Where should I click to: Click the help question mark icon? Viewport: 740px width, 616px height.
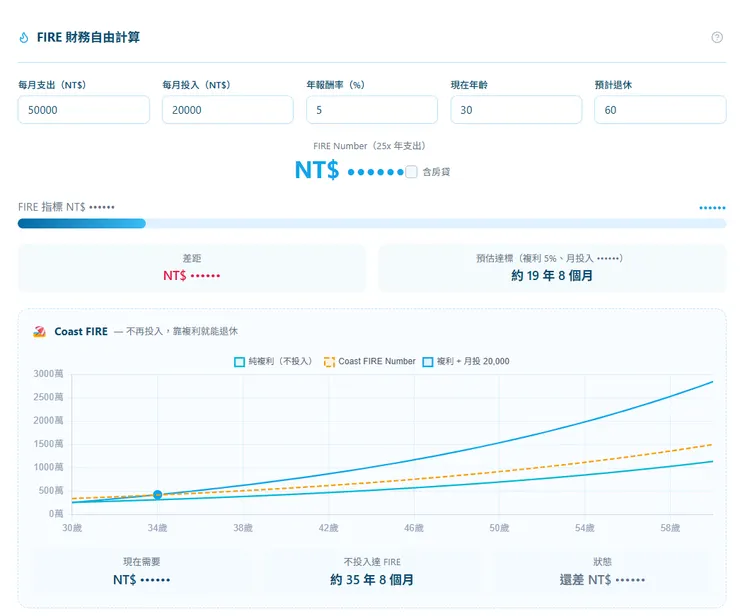click(716, 37)
